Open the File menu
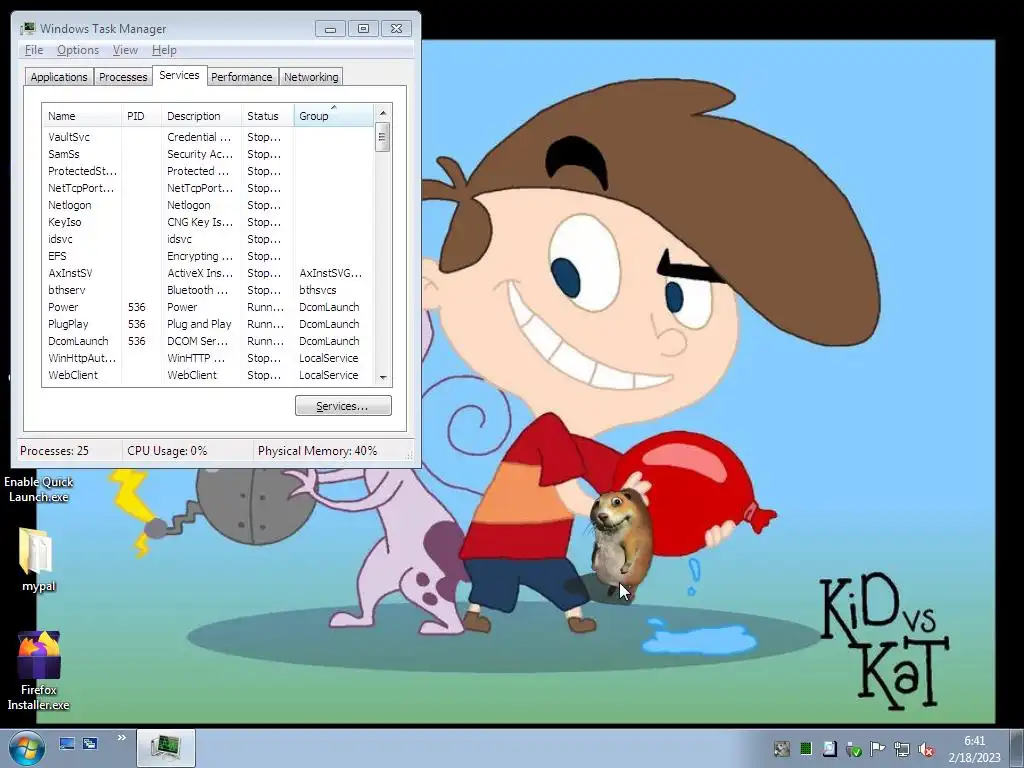This screenshot has height=768, width=1024. point(34,50)
